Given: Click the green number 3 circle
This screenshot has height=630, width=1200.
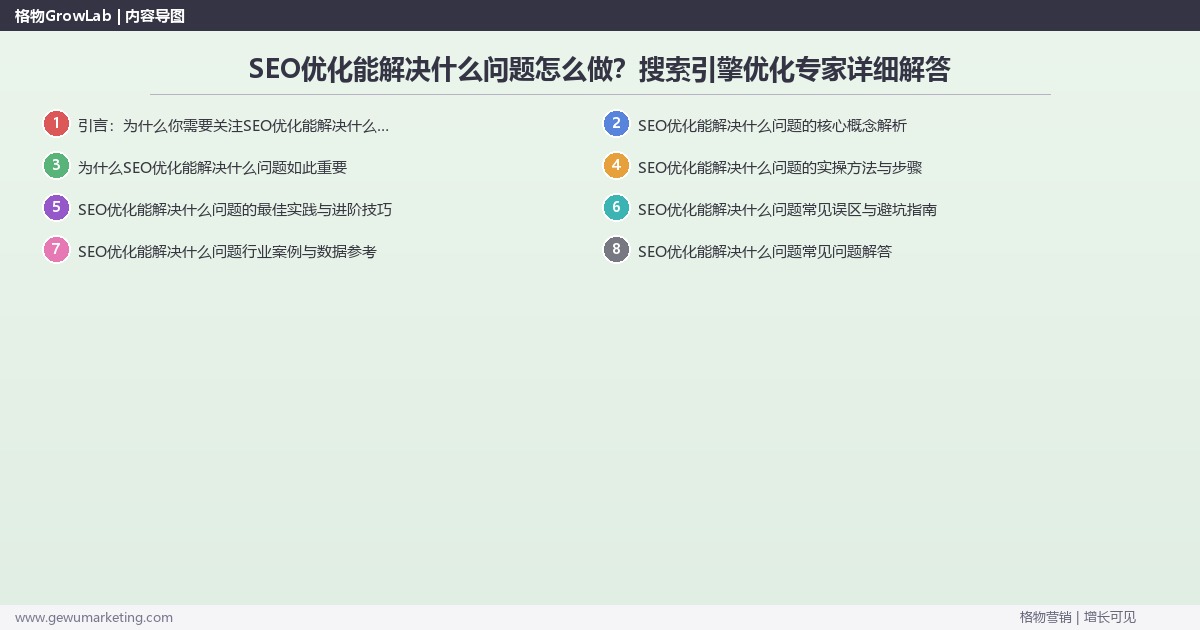Looking at the screenshot, I should 56,166.
